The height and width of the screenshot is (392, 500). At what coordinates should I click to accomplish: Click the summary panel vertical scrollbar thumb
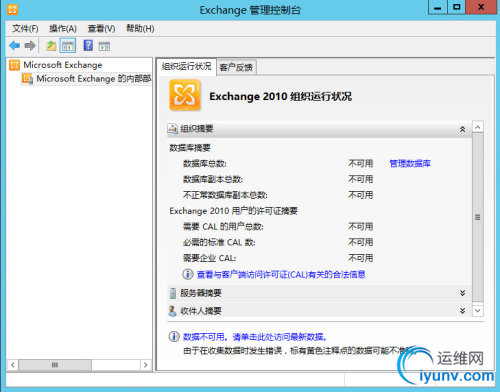[x=478, y=217]
